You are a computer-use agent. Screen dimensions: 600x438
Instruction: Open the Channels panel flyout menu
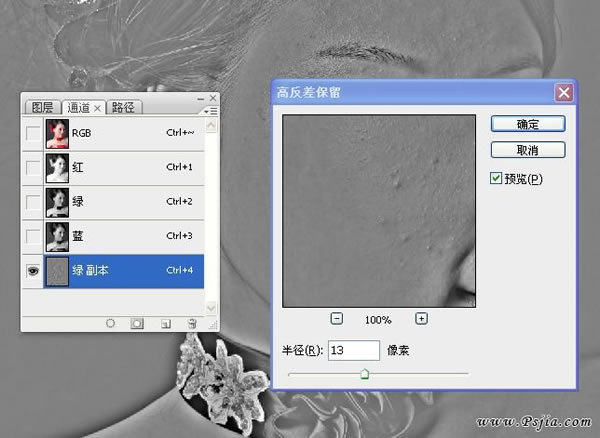click(211, 111)
